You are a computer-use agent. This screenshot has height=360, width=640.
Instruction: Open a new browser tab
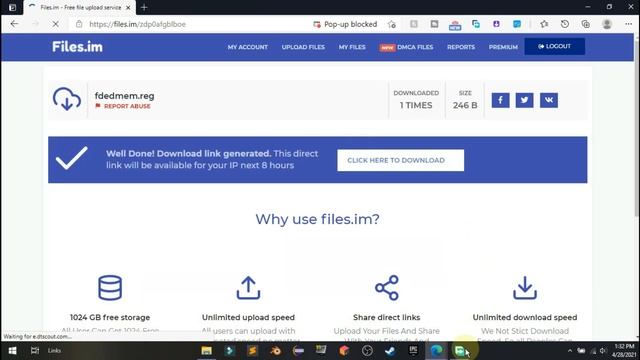144,7
